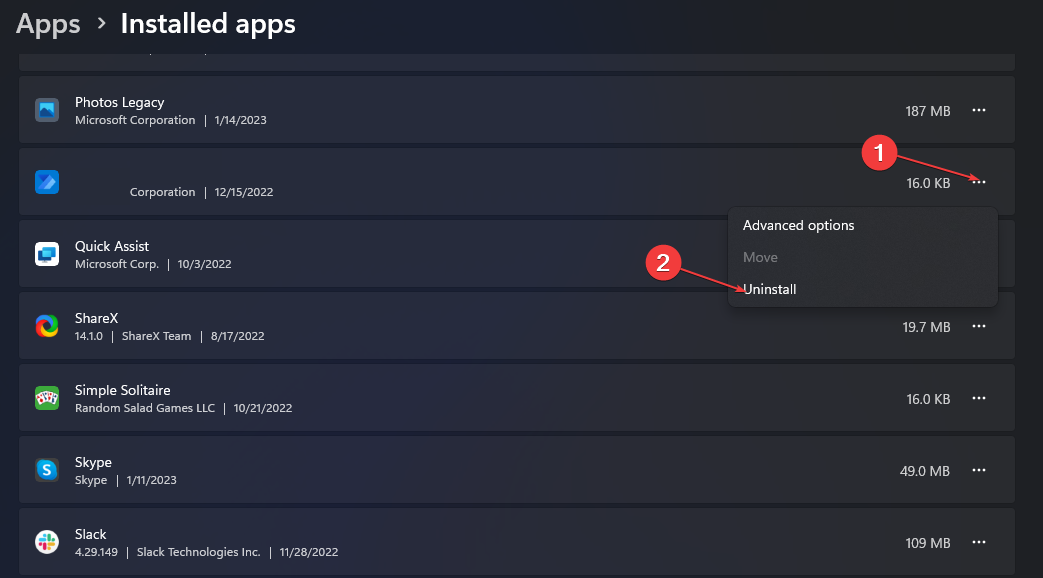Click the Photos Legacy app icon
Viewport: 1043px width, 578px height.
(x=47, y=110)
